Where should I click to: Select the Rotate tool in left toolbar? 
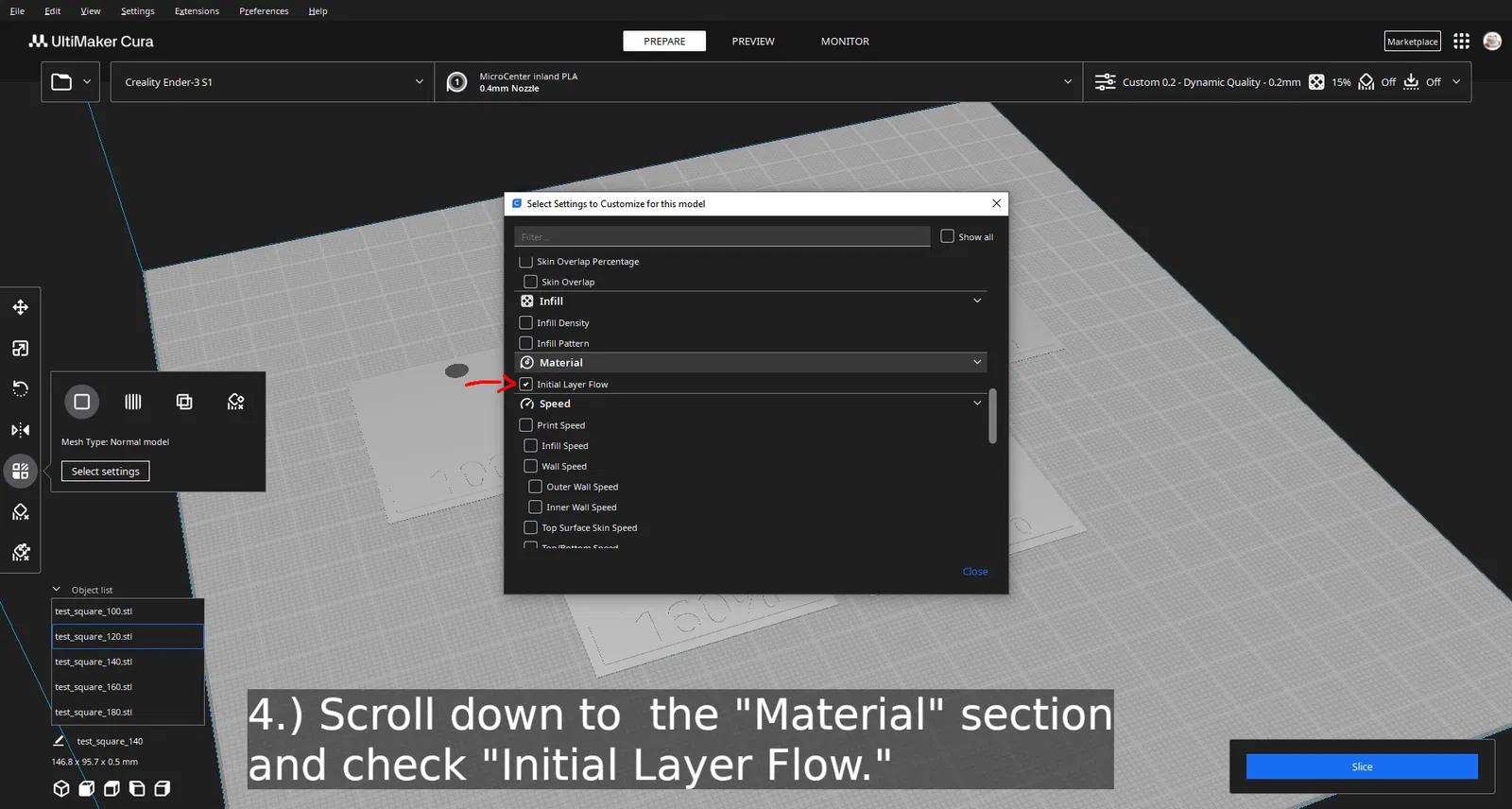pyautogui.click(x=20, y=388)
